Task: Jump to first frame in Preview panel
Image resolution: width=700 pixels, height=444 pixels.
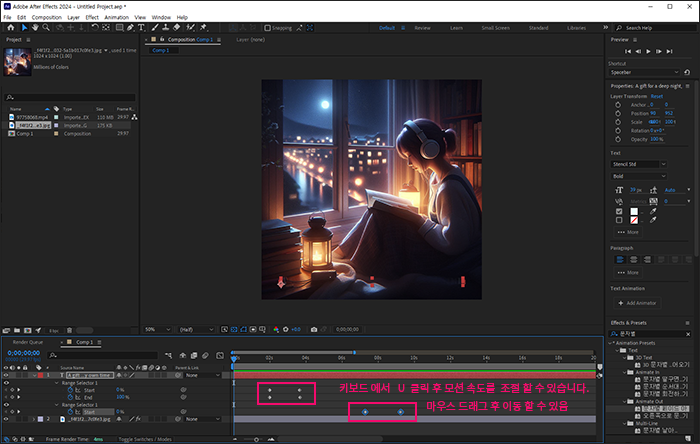Action: (628, 51)
